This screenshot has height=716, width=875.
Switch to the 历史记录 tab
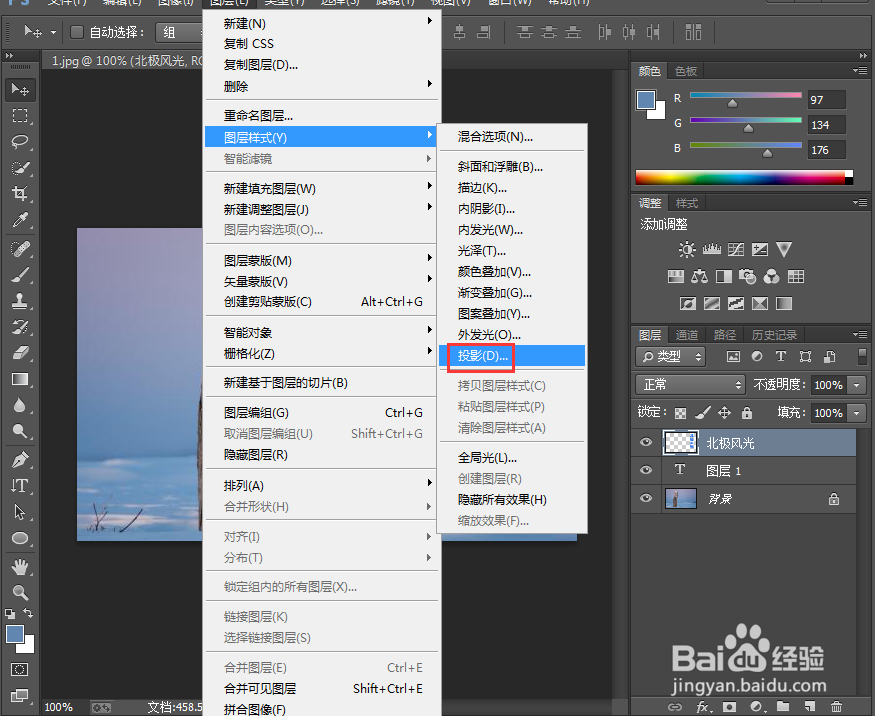[773, 334]
